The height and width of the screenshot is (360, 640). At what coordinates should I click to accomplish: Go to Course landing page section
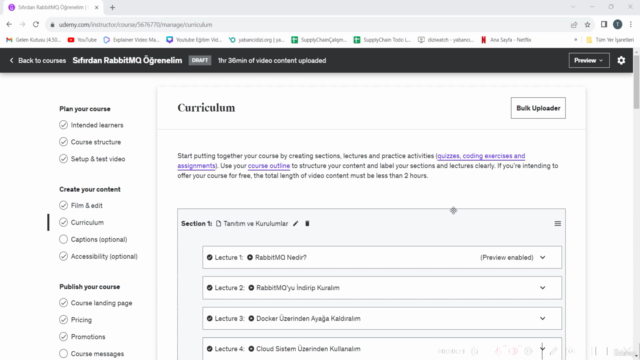point(101,303)
